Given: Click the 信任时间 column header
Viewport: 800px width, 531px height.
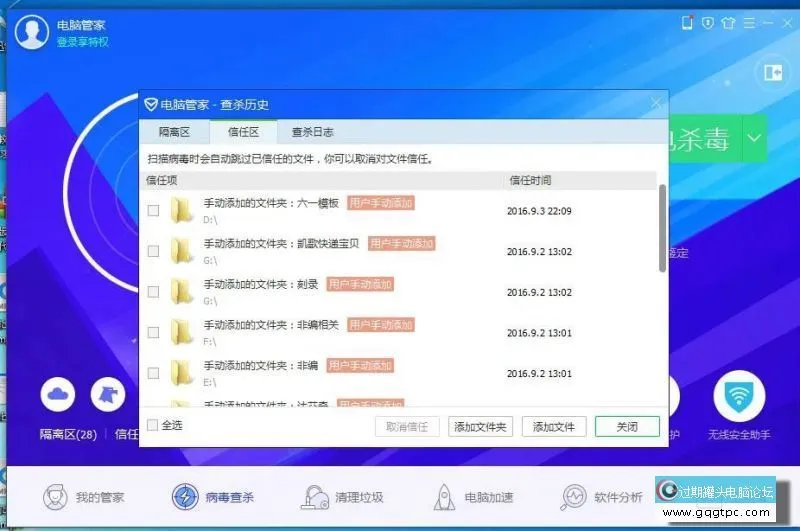Looking at the screenshot, I should tap(530, 180).
